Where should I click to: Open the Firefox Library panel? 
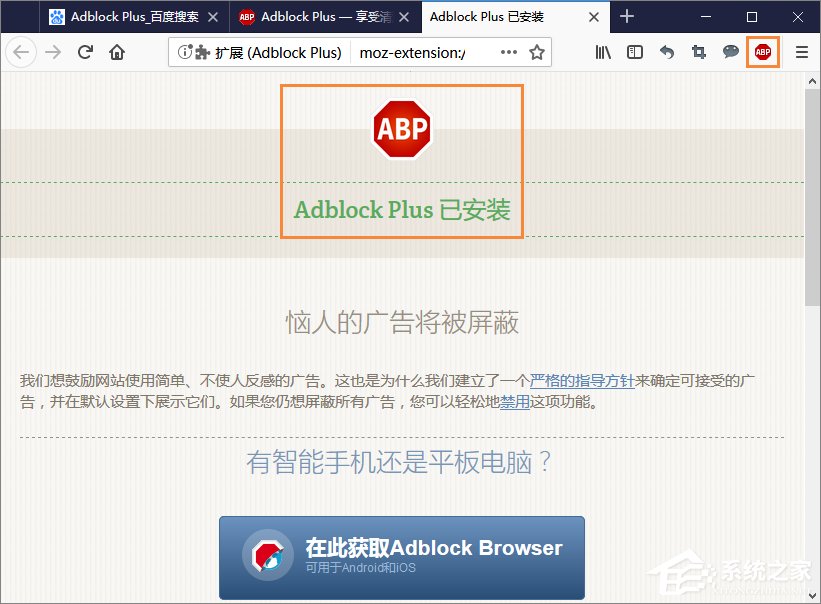(602, 52)
